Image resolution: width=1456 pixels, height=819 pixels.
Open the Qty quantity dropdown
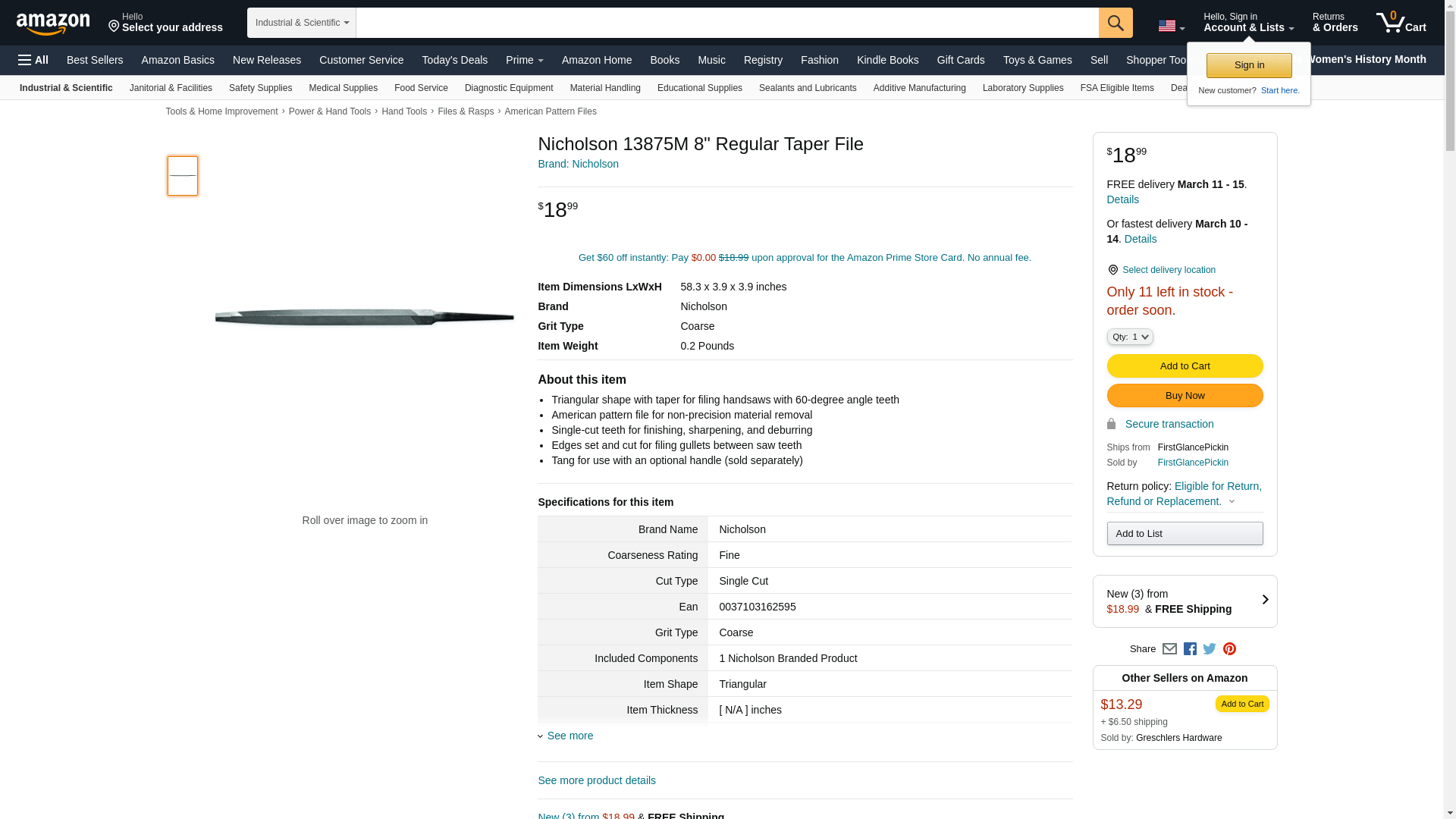pos(1129,337)
